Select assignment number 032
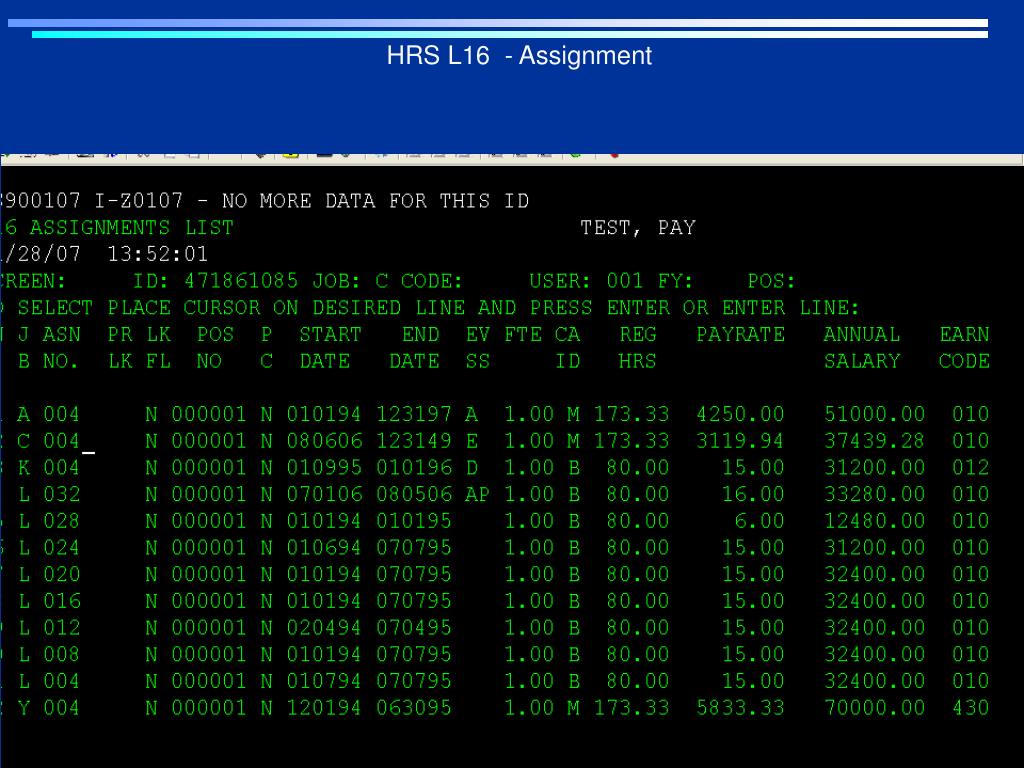 pyautogui.click(x=61, y=494)
